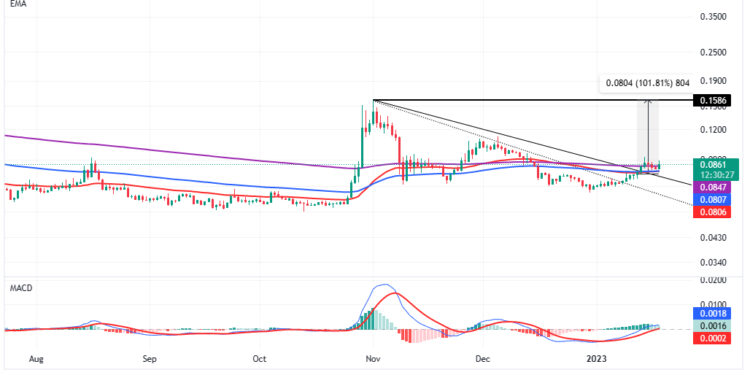Viewport: 750px width, 375px height.
Task: Select the 0.1586 black price label
Action: click(713, 100)
